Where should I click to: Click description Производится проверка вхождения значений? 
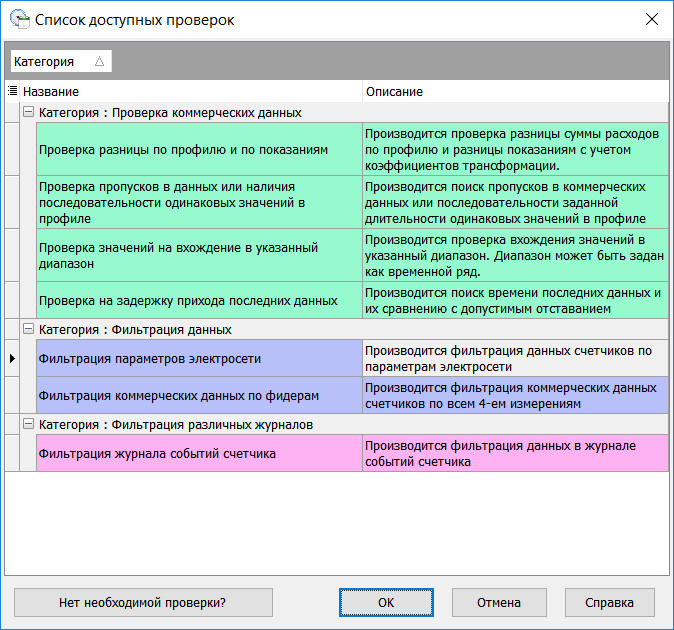515,255
